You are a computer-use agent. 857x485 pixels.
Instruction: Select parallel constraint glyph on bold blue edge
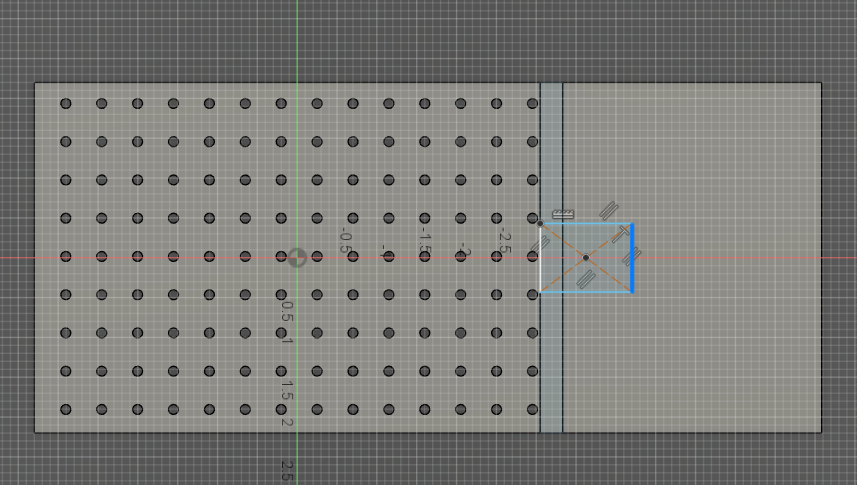tap(631, 258)
